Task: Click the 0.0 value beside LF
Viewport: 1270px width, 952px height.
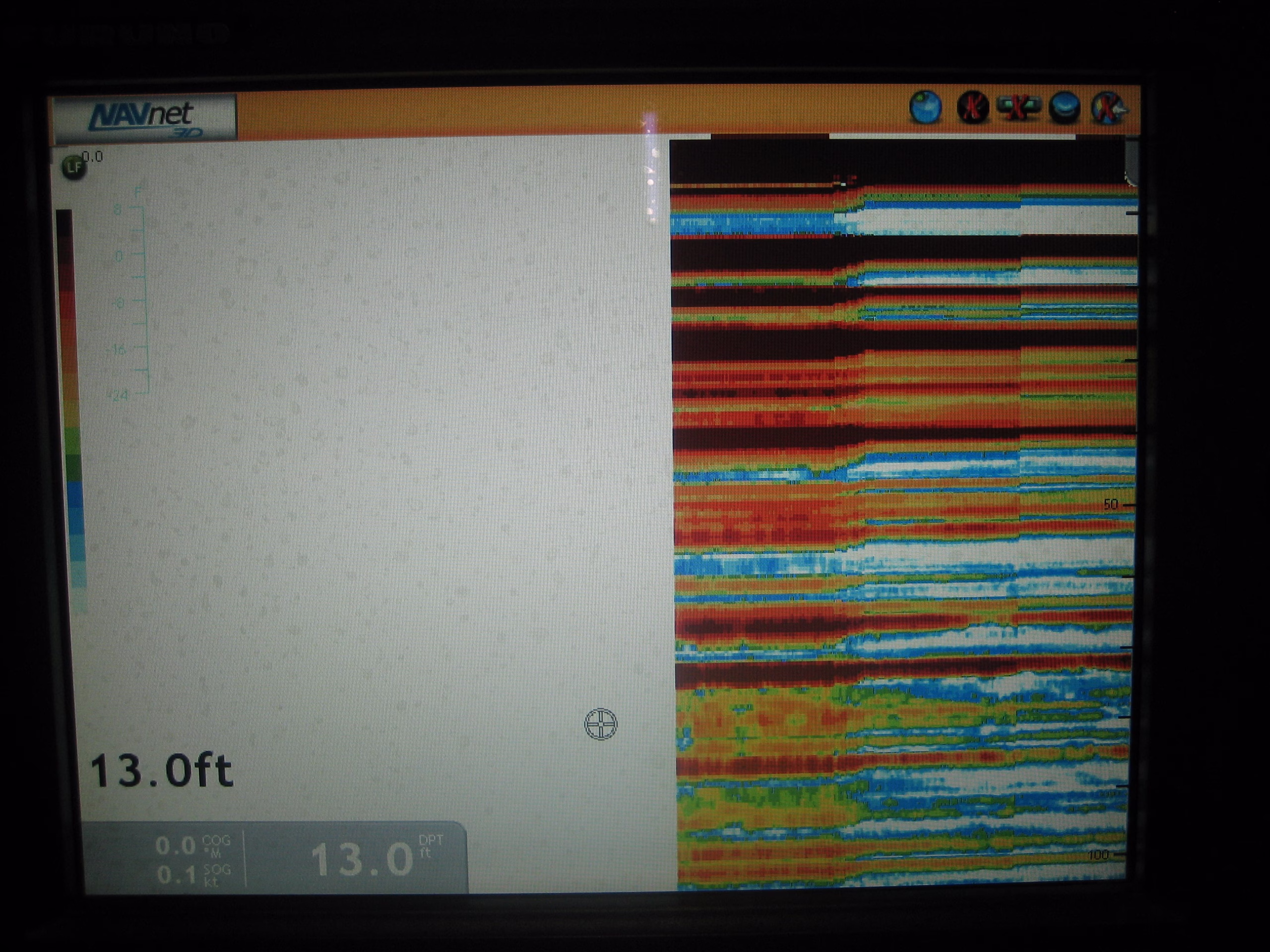Action: tap(92, 157)
